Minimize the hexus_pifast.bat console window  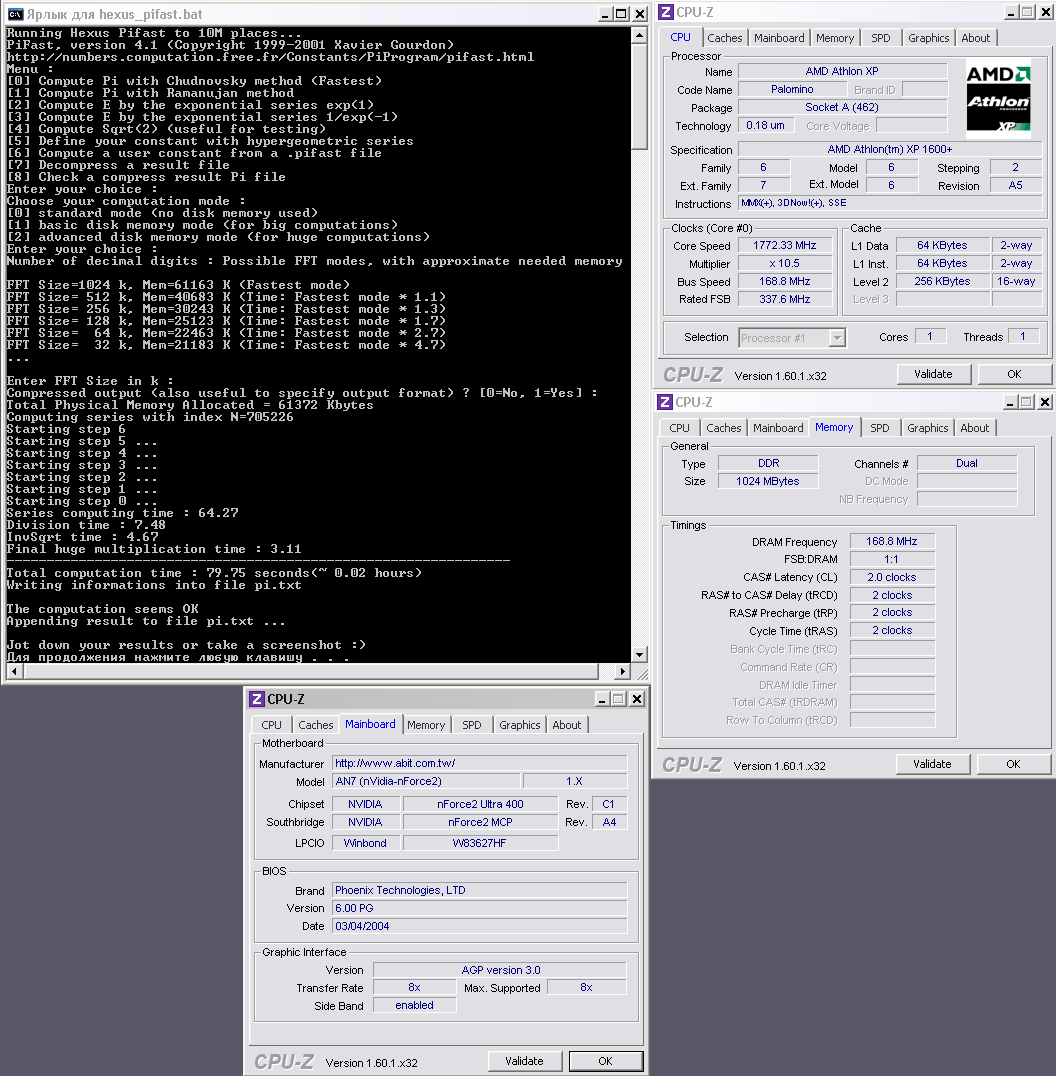tap(604, 14)
